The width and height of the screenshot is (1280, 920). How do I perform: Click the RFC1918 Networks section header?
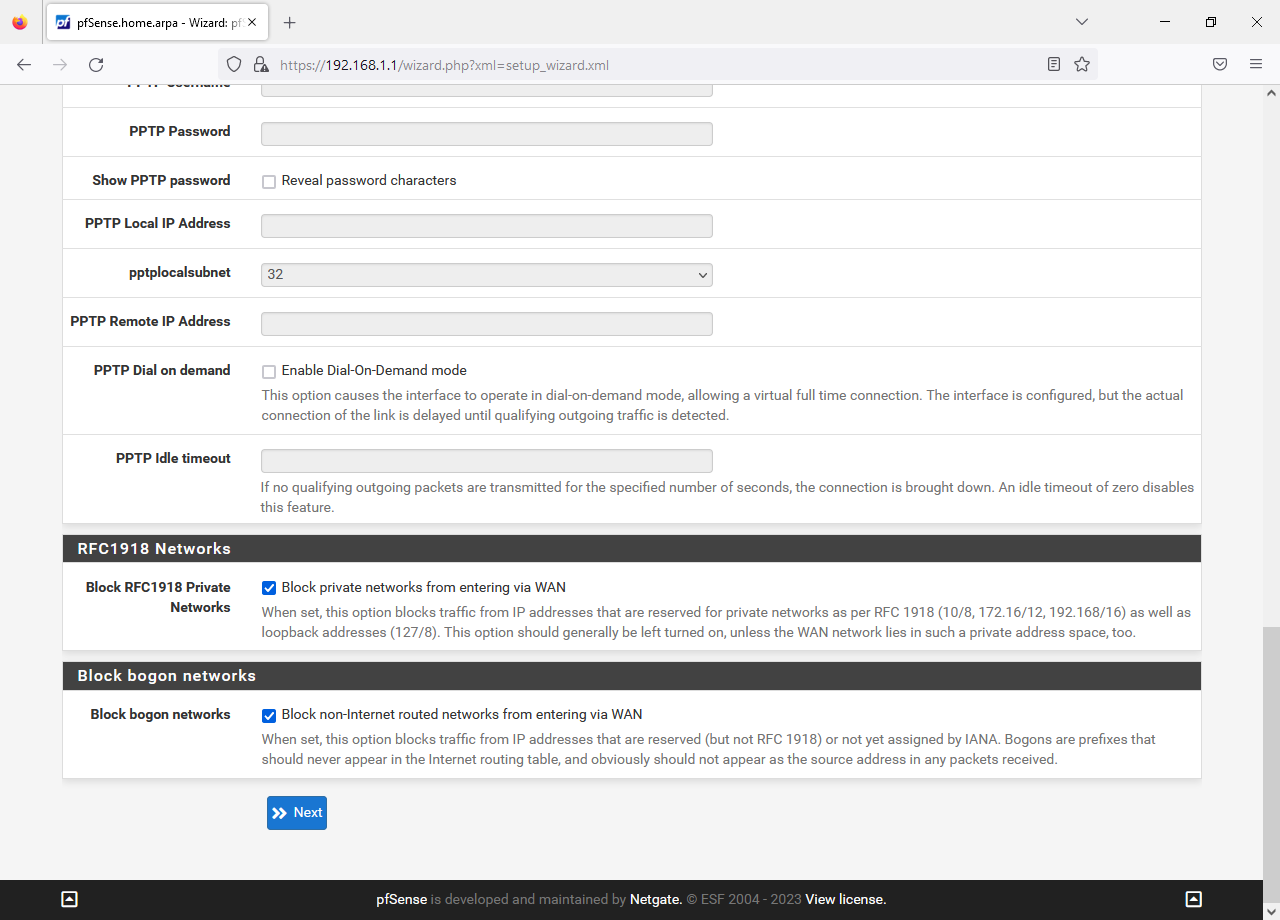(632, 549)
